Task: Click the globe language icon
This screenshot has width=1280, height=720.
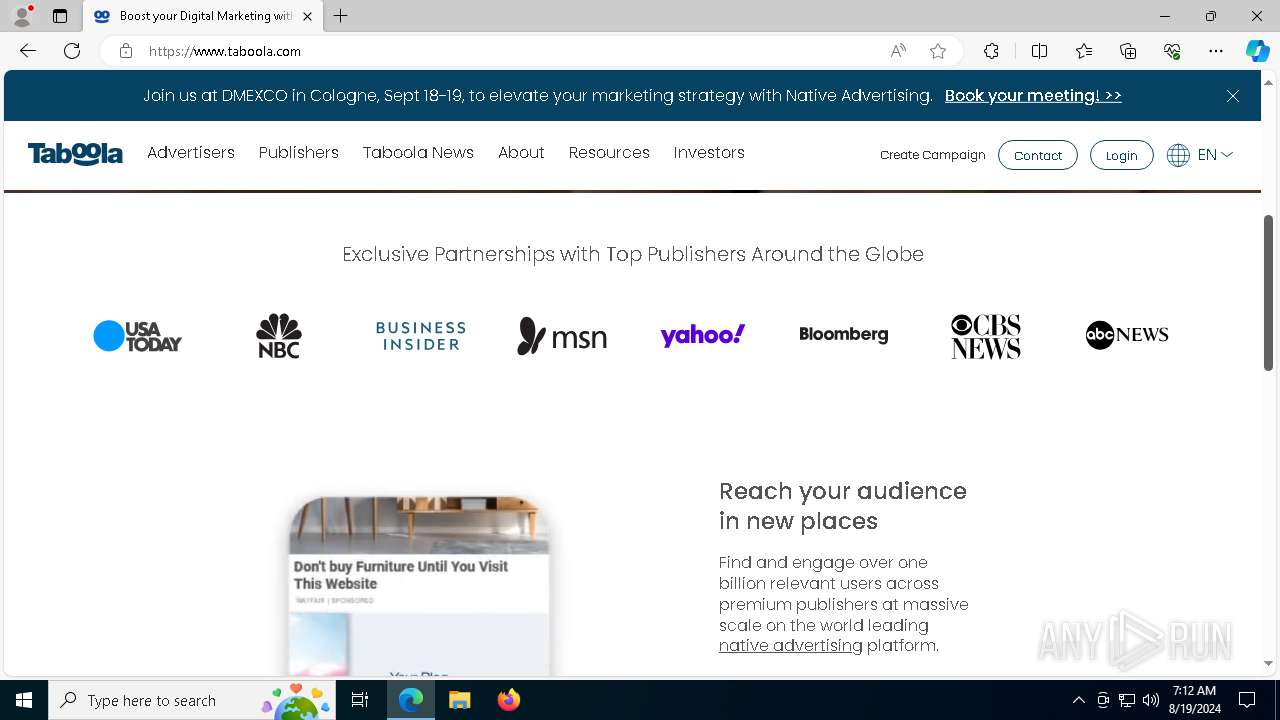Action: click(x=1178, y=155)
